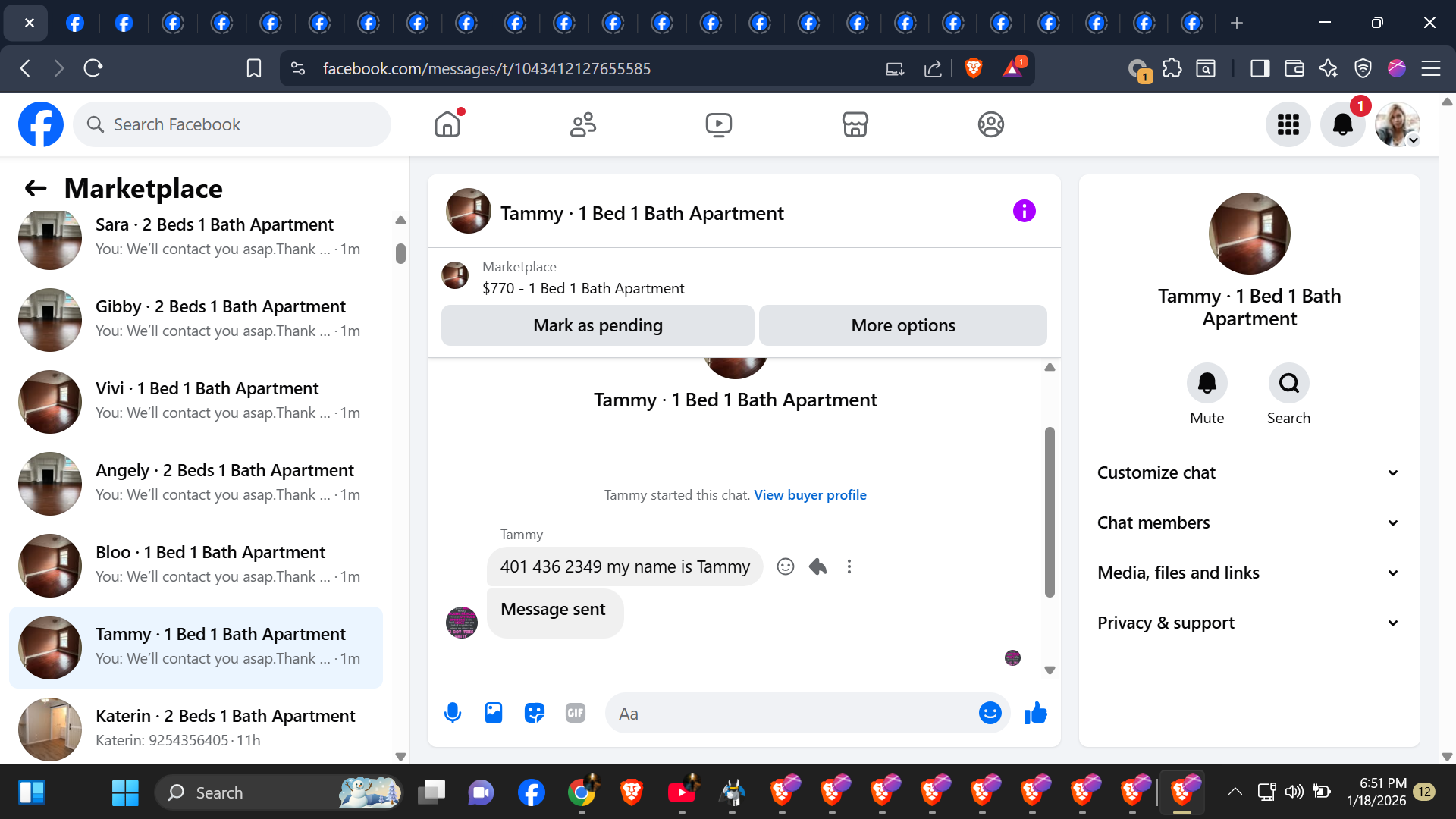Viewport: 1456px width, 819px height.
Task: Open the sticker picker icon
Action: click(535, 713)
